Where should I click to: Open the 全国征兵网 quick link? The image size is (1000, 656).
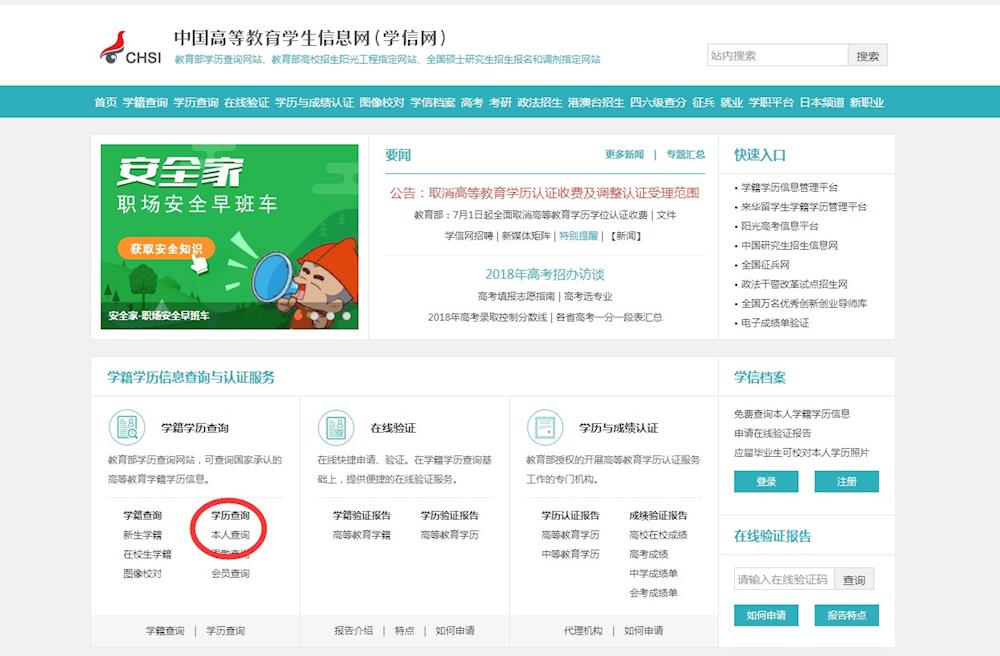click(x=765, y=265)
